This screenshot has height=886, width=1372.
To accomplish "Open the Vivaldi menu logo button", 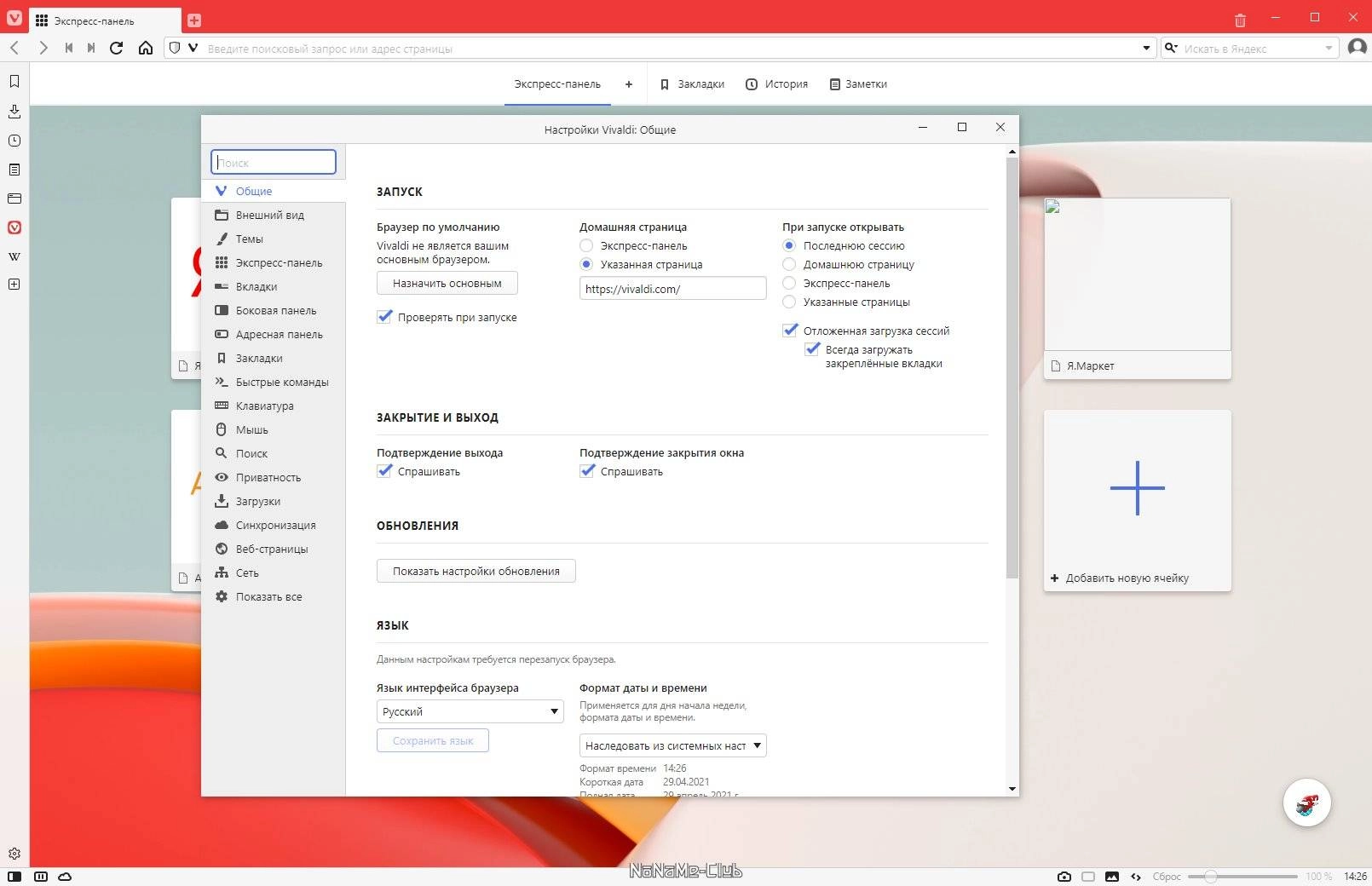I will tap(14, 18).
